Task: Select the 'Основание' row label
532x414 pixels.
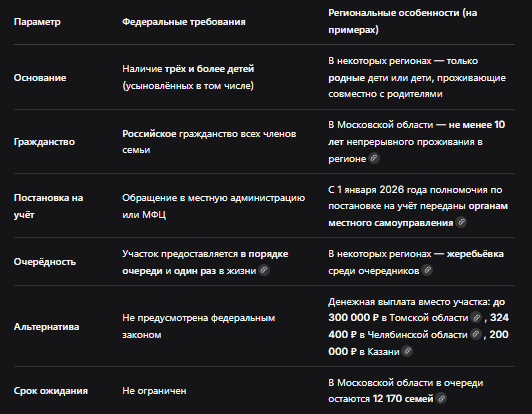Action: pyautogui.click(x=40, y=78)
